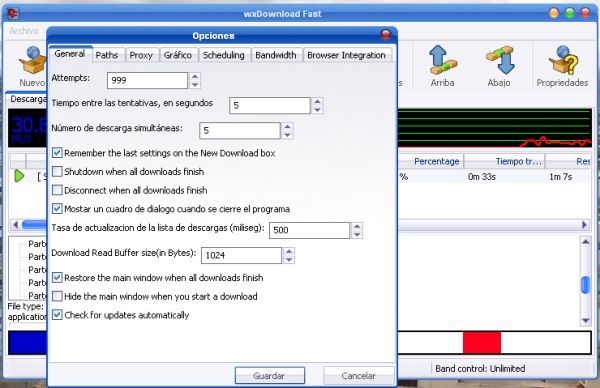Click vertical scrollbar down arrow in details pane
This screenshot has width=600, height=388.
coord(585,321)
